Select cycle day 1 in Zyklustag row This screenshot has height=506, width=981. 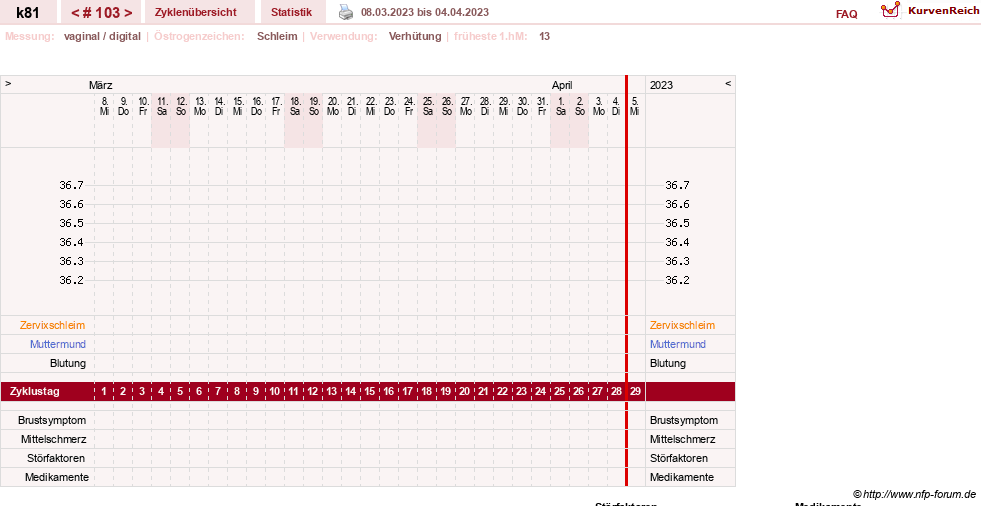click(104, 392)
